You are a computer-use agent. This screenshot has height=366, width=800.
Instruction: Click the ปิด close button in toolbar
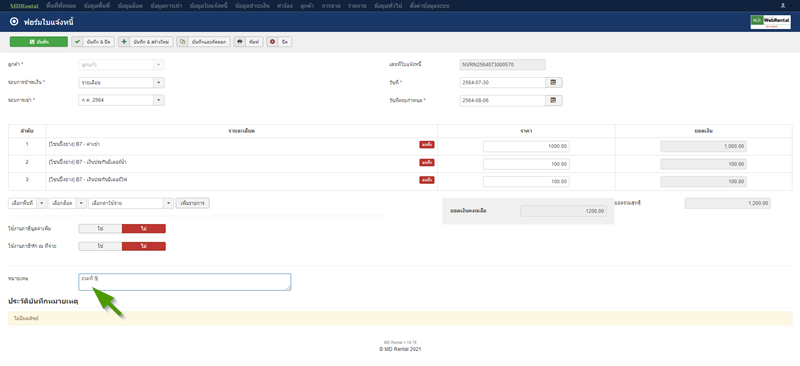tap(279, 42)
